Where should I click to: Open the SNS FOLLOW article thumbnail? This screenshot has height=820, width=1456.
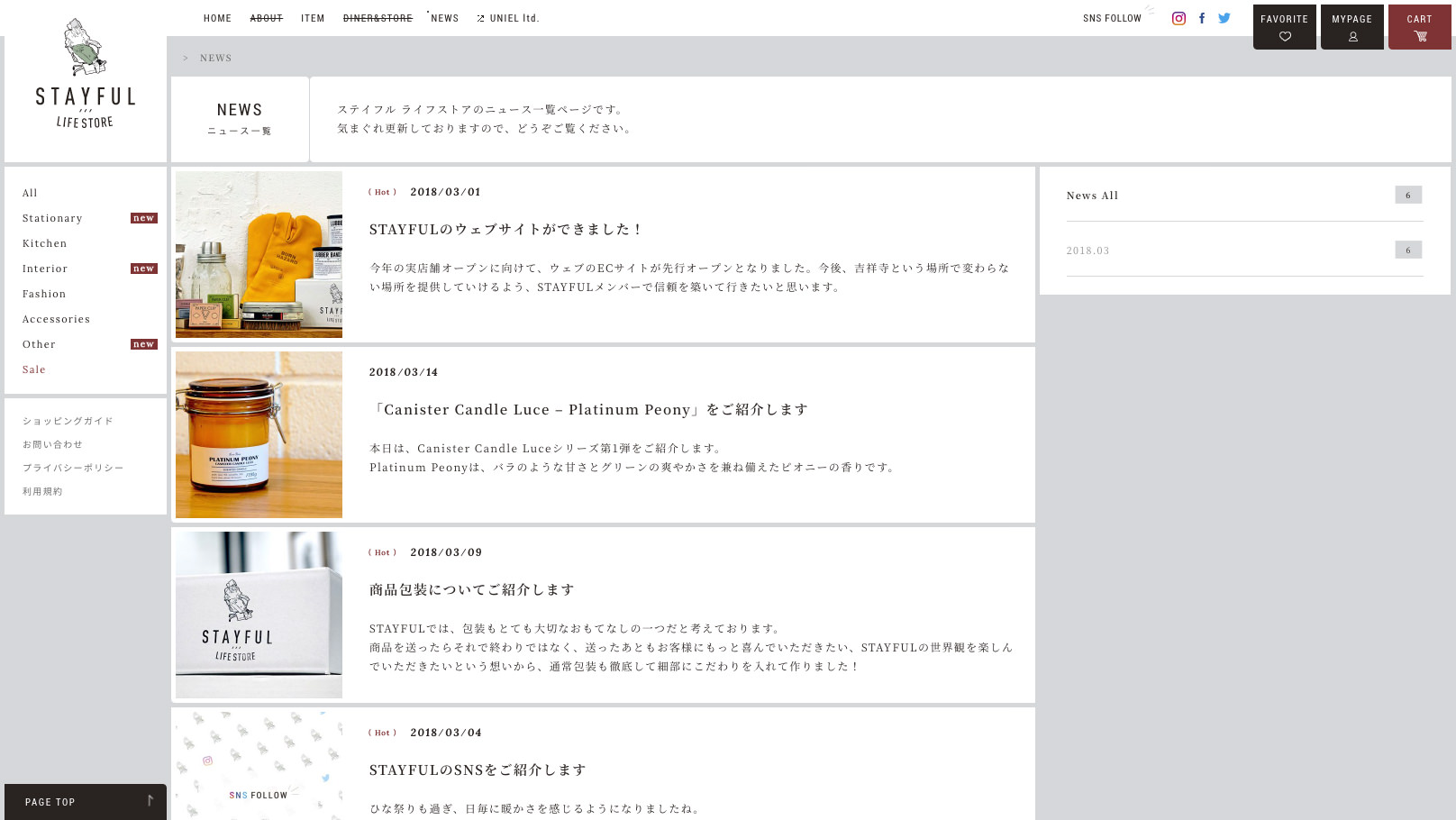click(259, 766)
